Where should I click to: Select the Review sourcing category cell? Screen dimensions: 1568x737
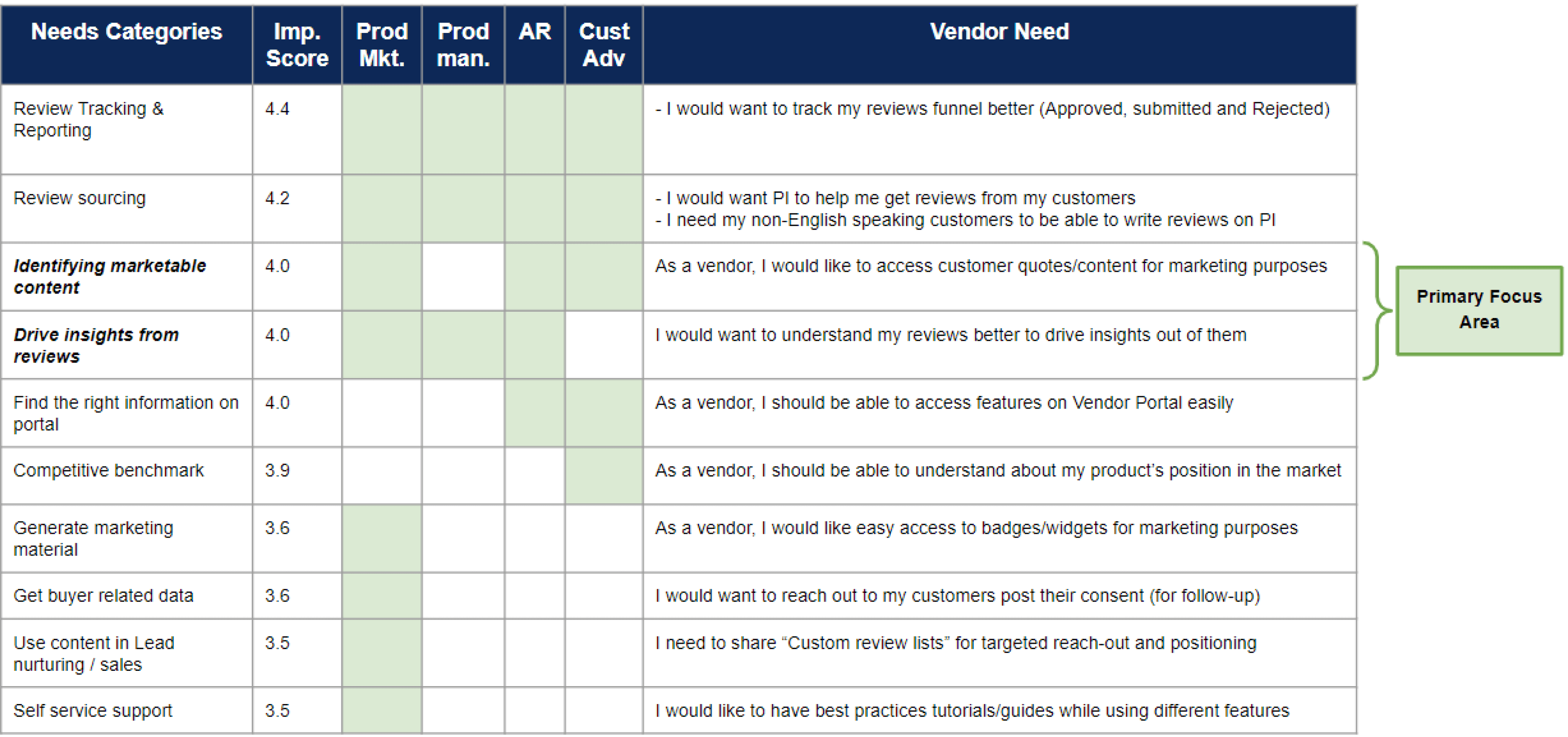pos(127,209)
